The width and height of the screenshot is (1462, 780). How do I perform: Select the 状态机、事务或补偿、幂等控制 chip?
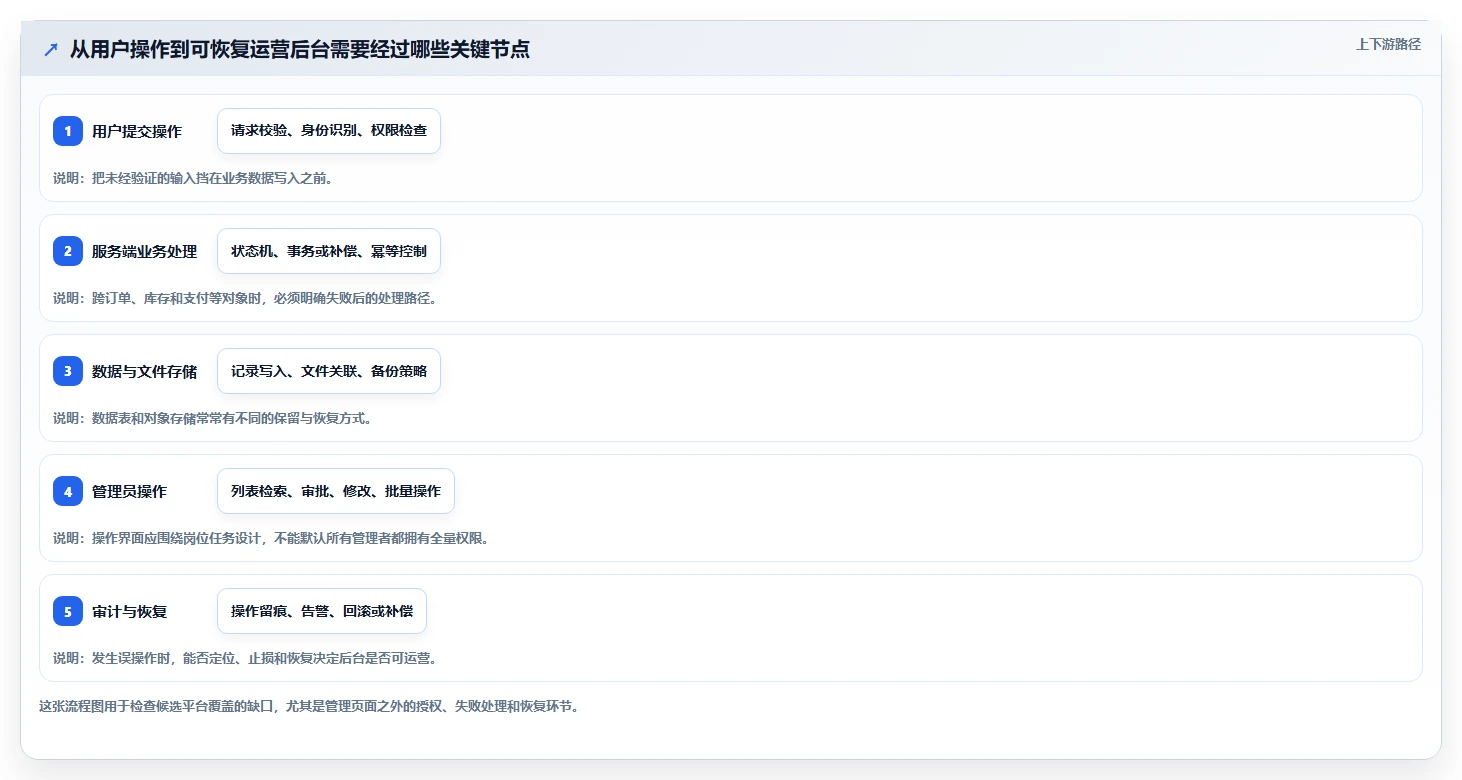(x=329, y=251)
